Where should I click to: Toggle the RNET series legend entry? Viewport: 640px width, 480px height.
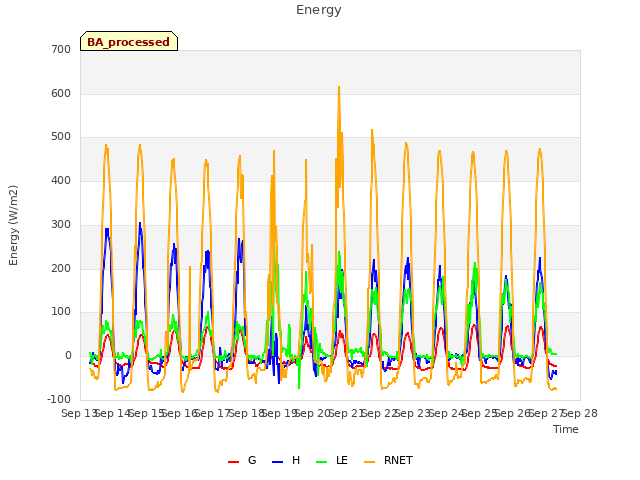[x=388, y=461]
